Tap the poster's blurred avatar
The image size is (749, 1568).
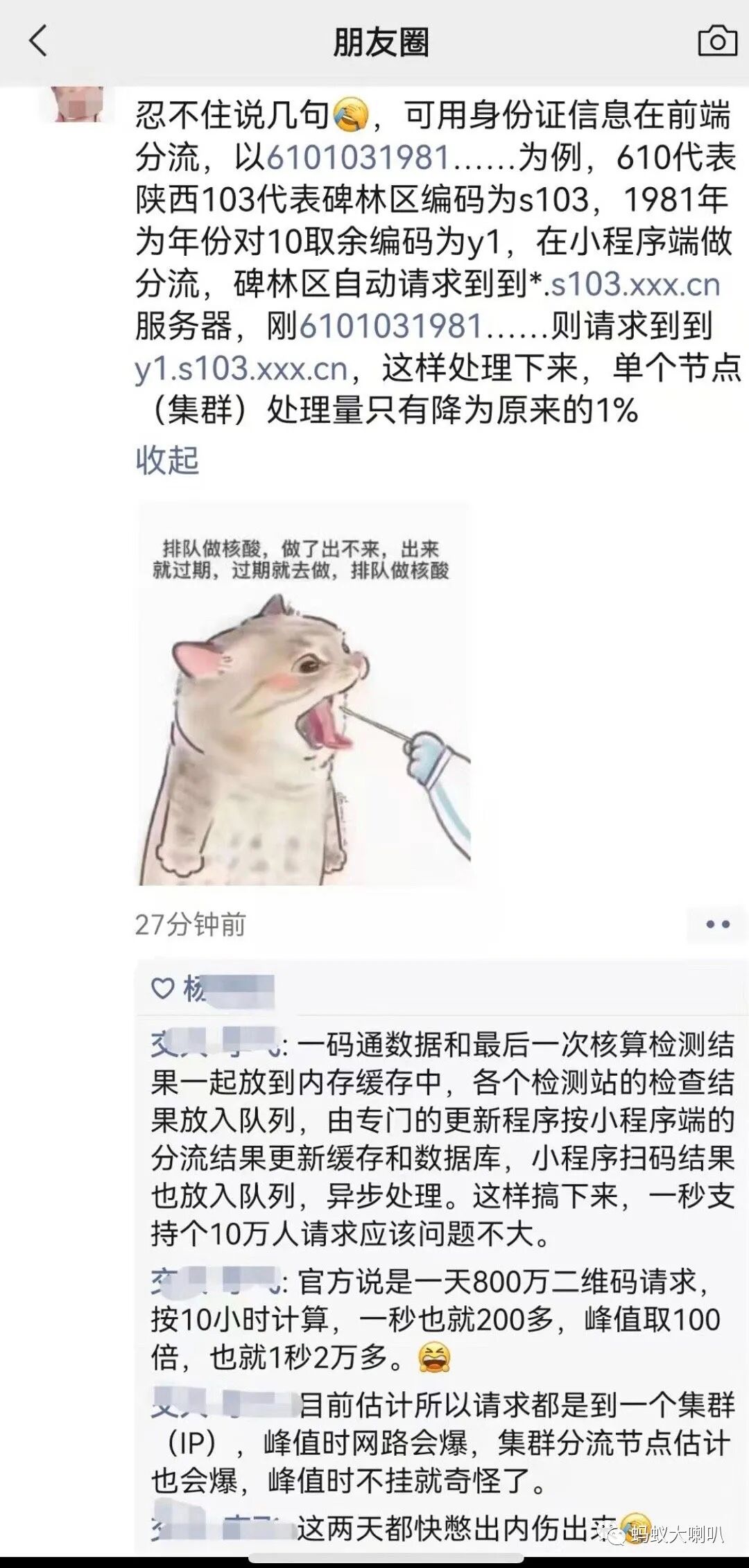pyautogui.click(x=81, y=104)
